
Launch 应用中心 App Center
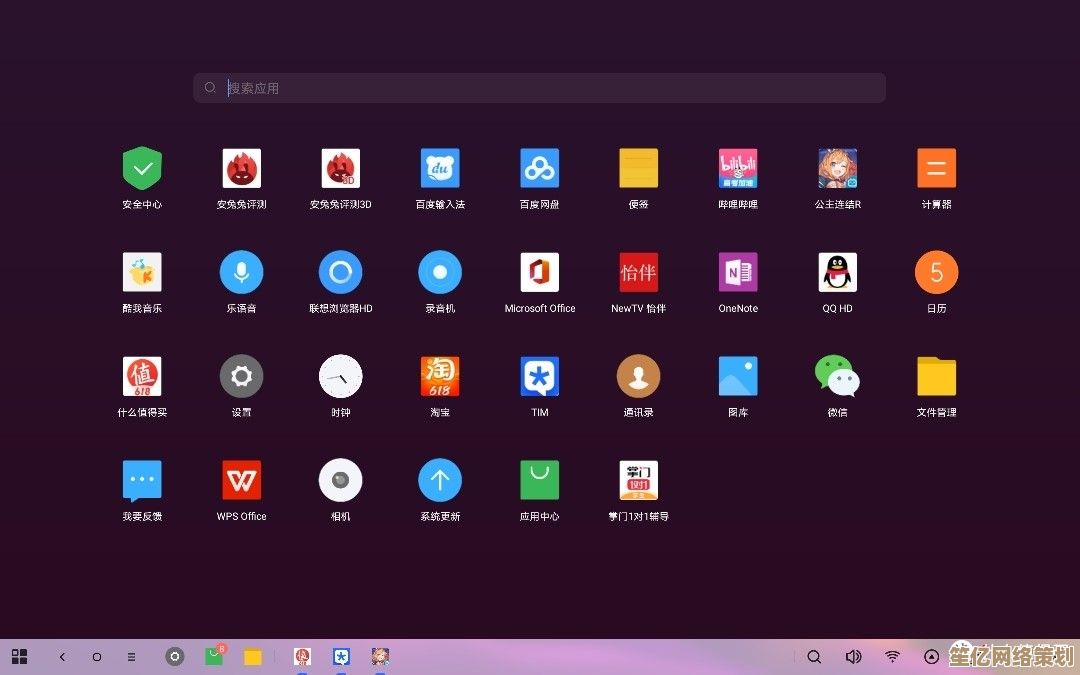(x=539, y=480)
